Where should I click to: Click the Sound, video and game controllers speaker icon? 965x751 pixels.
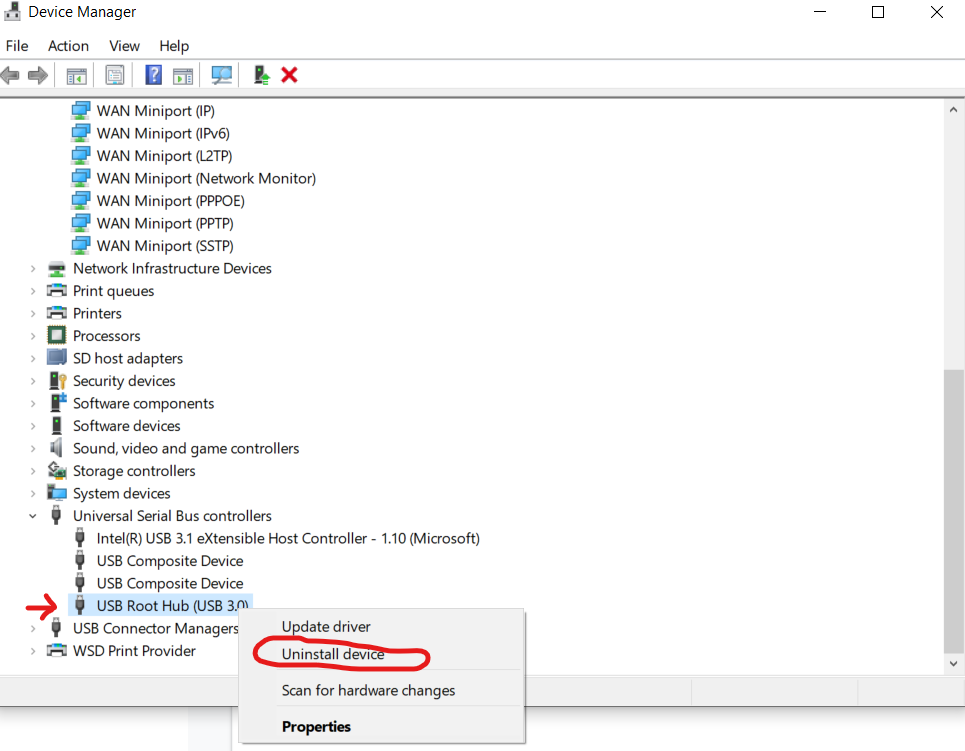pyautogui.click(x=57, y=448)
